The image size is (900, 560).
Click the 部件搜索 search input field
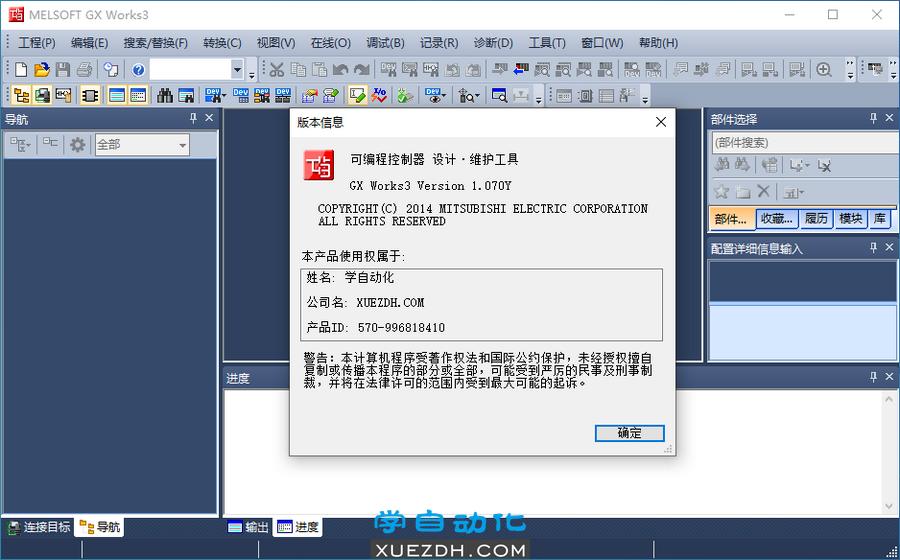click(805, 142)
